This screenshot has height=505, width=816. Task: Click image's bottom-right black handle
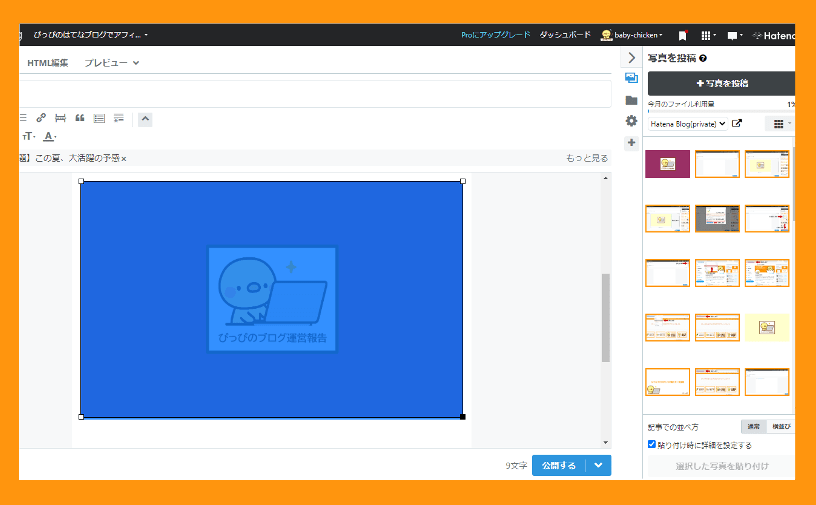[x=463, y=417]
